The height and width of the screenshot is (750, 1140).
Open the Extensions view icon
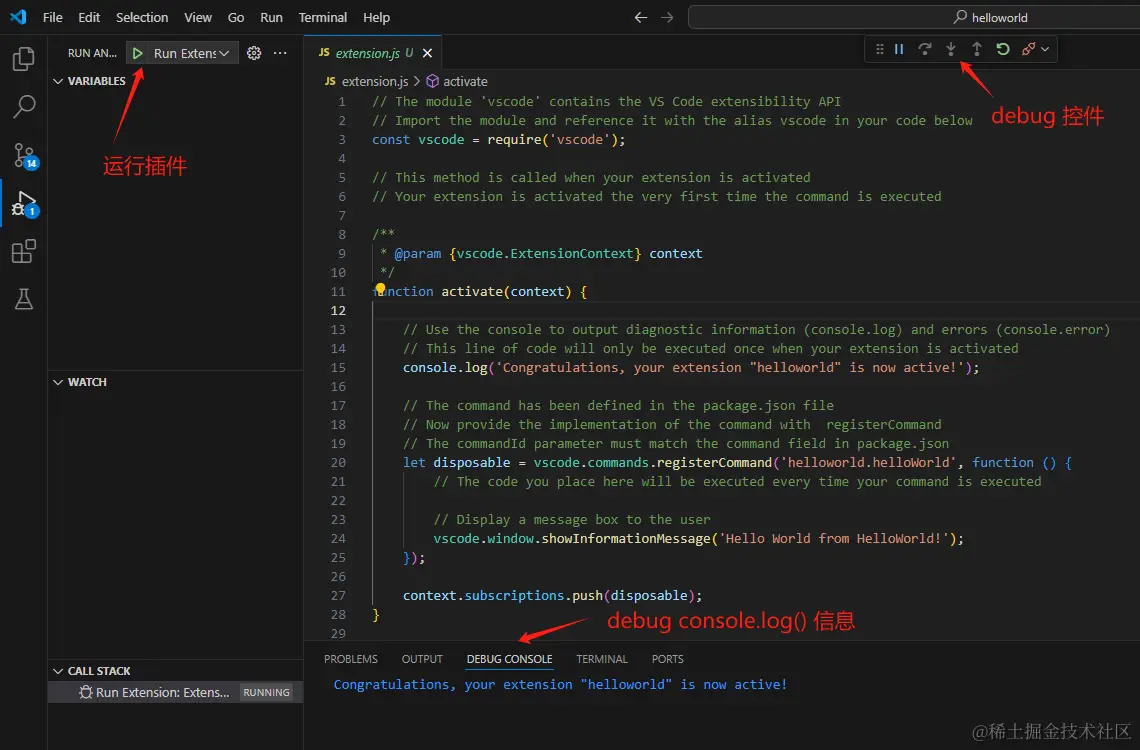[23, 251]
